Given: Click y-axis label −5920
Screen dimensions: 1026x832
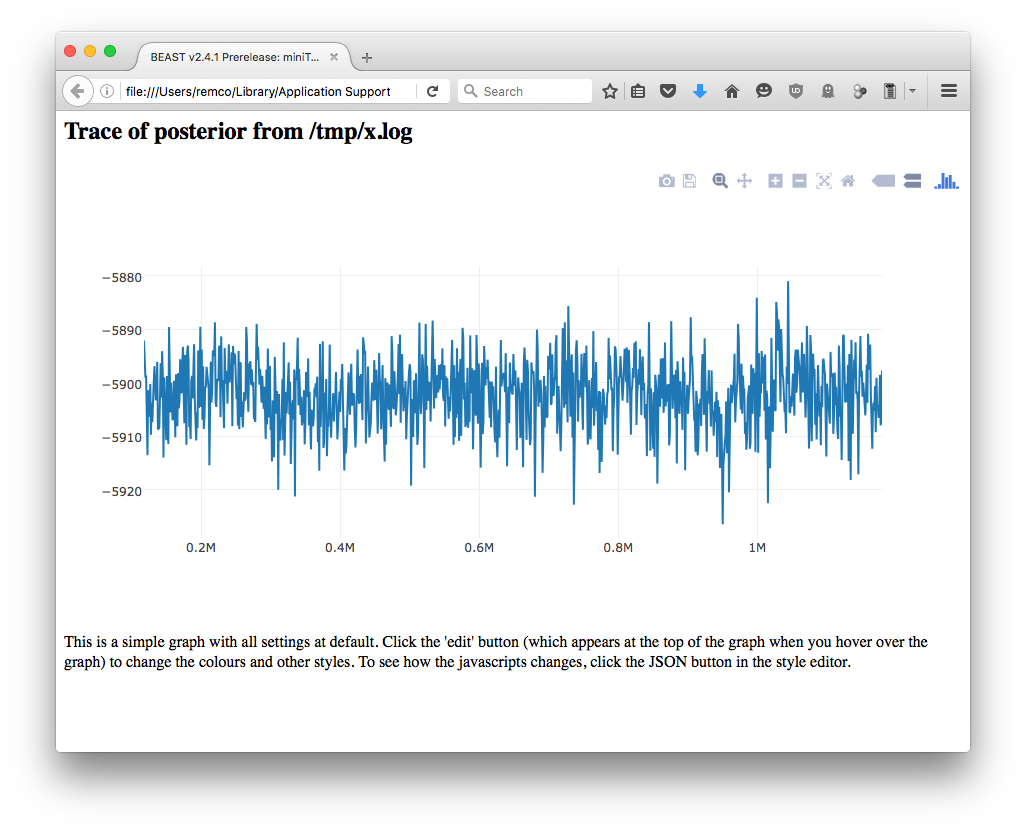Looking at the screenshot, I should [122, 491].
